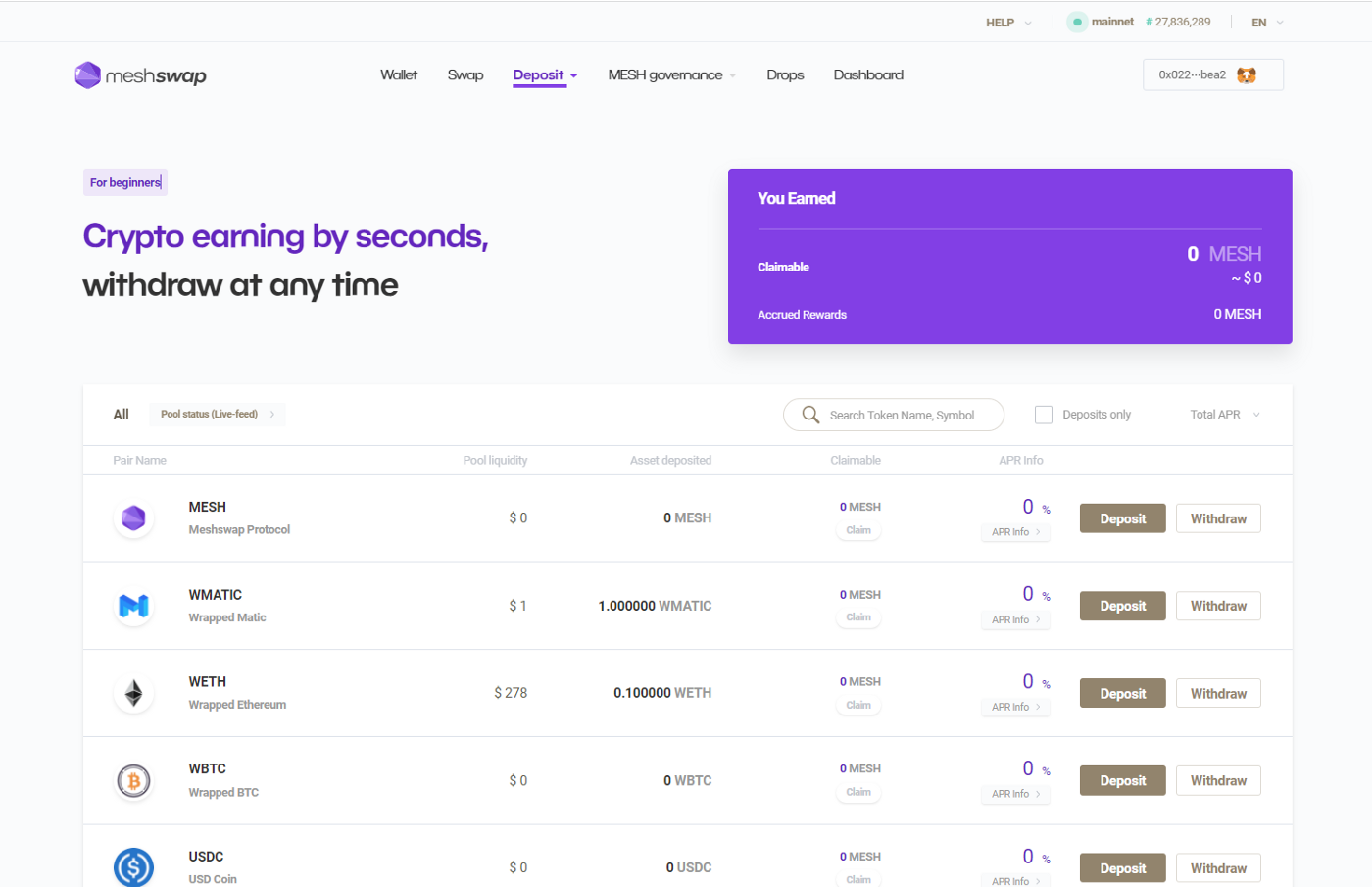The height and width of the screenshot is (887, 1372).
Task: Click the Accrued Rewards label
Action: (802, 315)
